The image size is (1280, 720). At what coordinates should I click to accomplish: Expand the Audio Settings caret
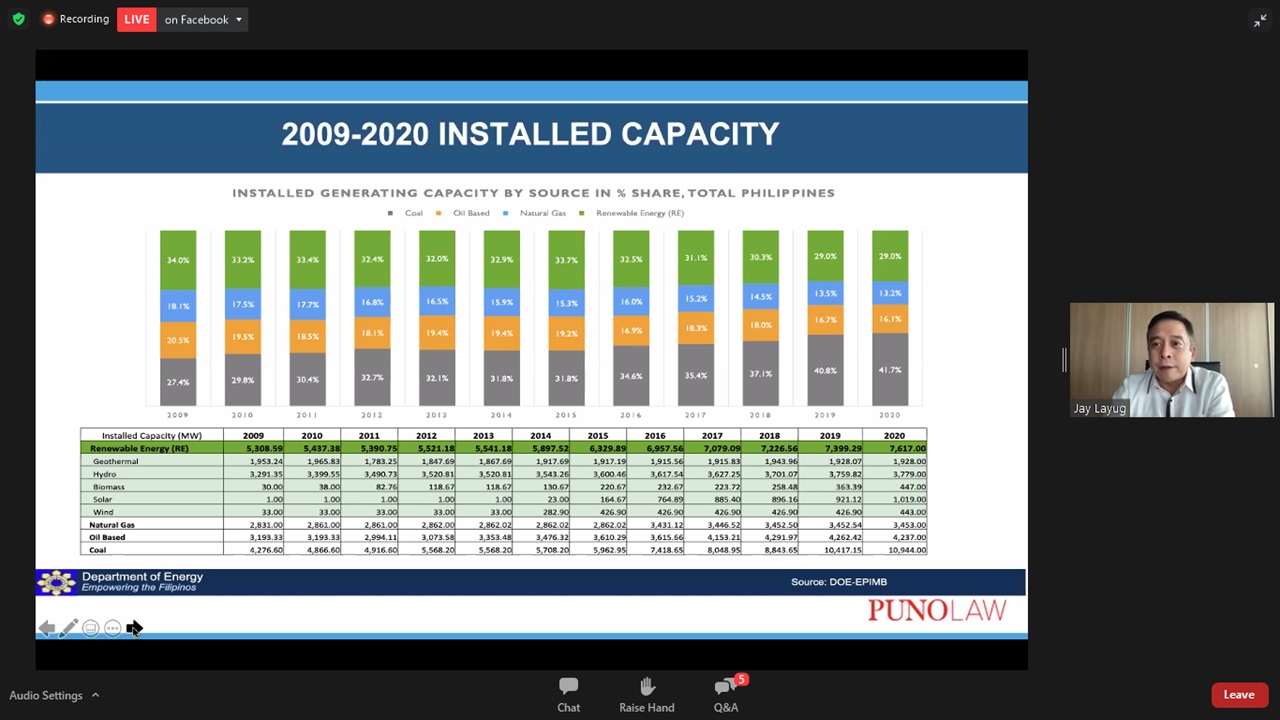(x=96, y=695)
